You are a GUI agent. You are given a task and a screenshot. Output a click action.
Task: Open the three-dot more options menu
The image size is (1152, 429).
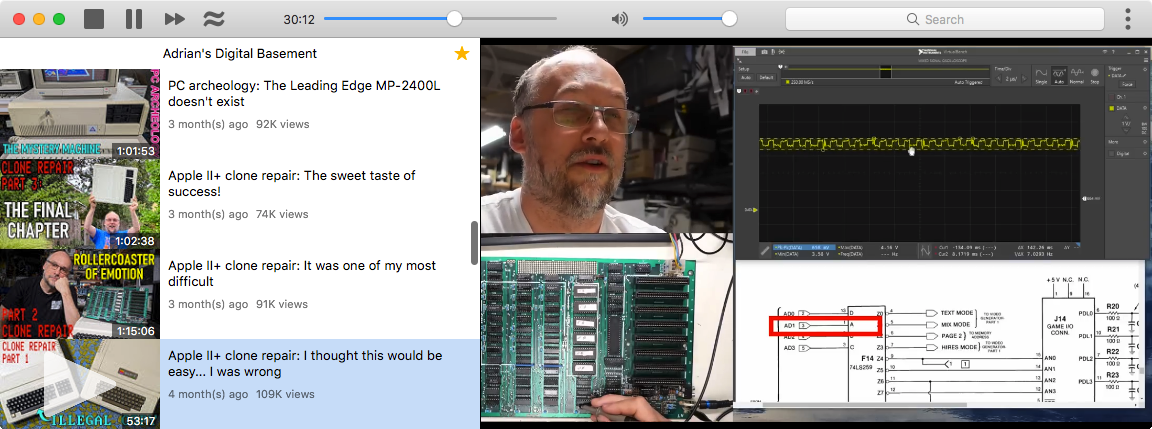pos(1128,19)
